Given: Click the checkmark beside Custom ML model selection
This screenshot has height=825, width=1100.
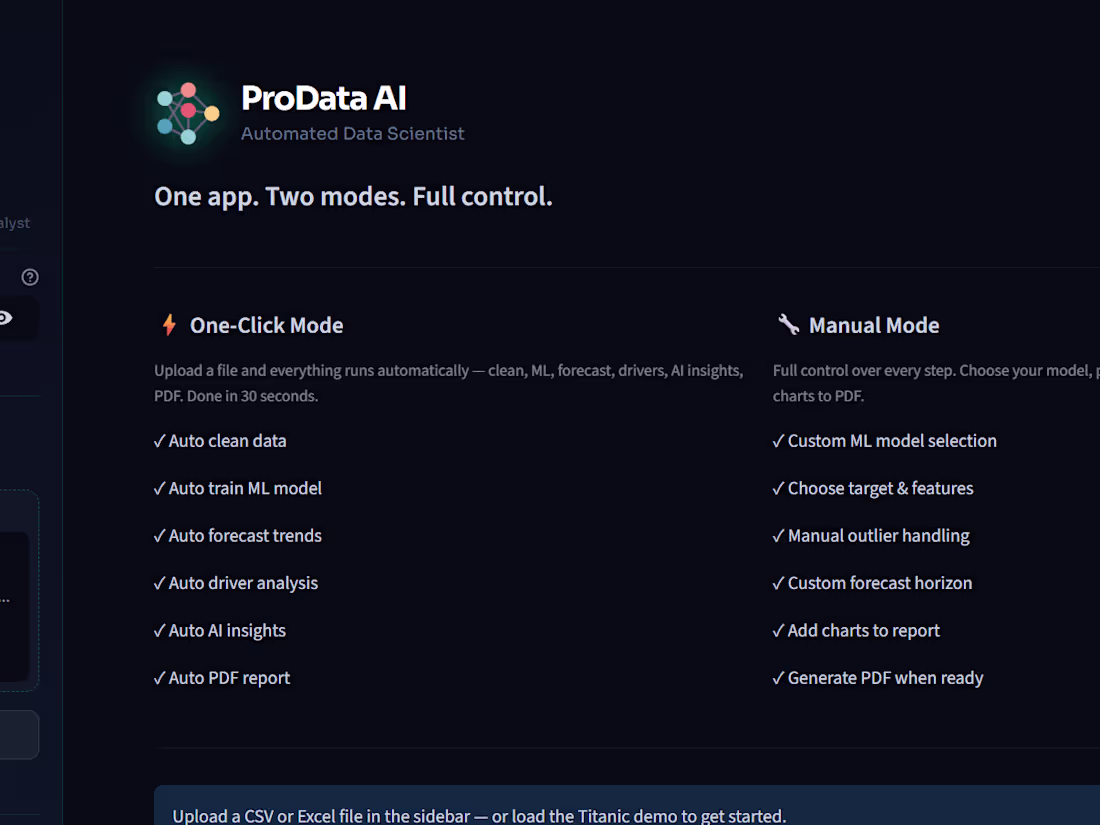Looking at the screenshot, I should 778,440.
